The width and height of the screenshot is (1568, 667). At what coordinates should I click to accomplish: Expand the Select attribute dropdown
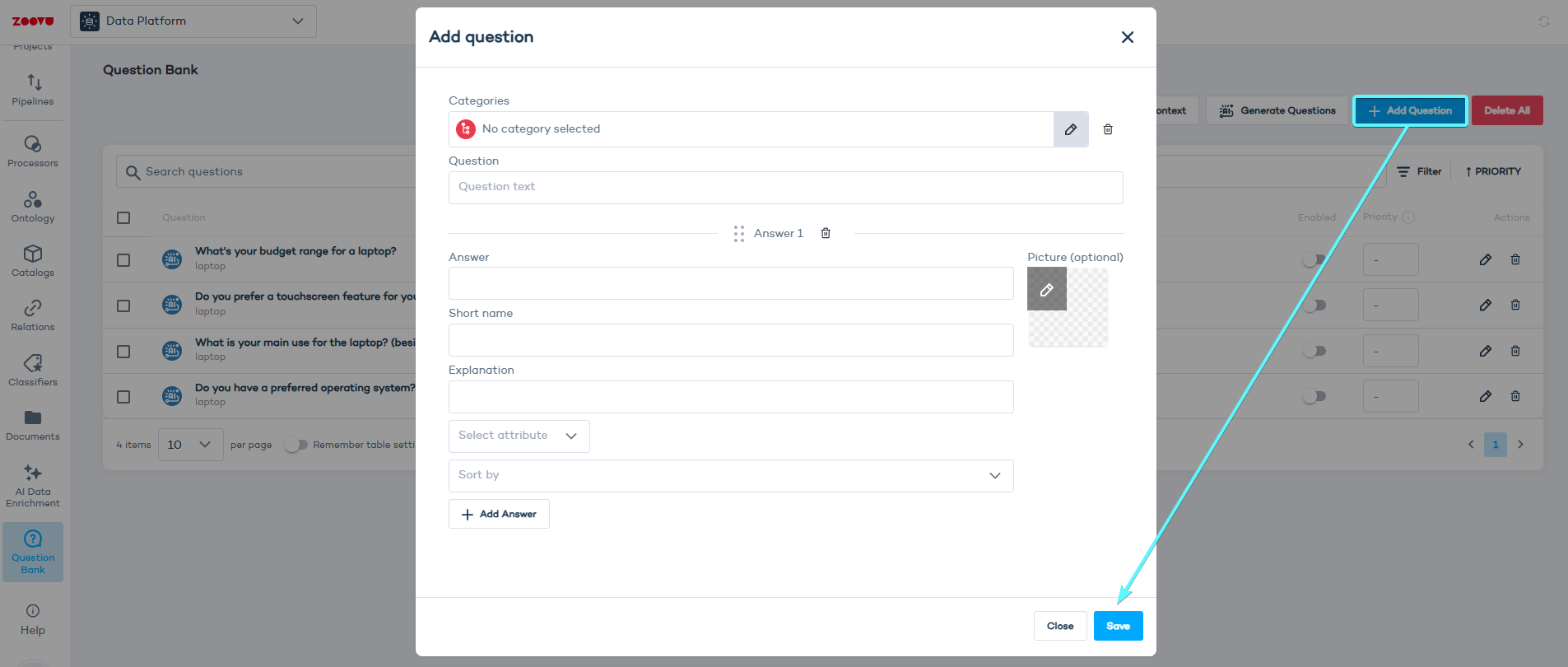(519, 436)
